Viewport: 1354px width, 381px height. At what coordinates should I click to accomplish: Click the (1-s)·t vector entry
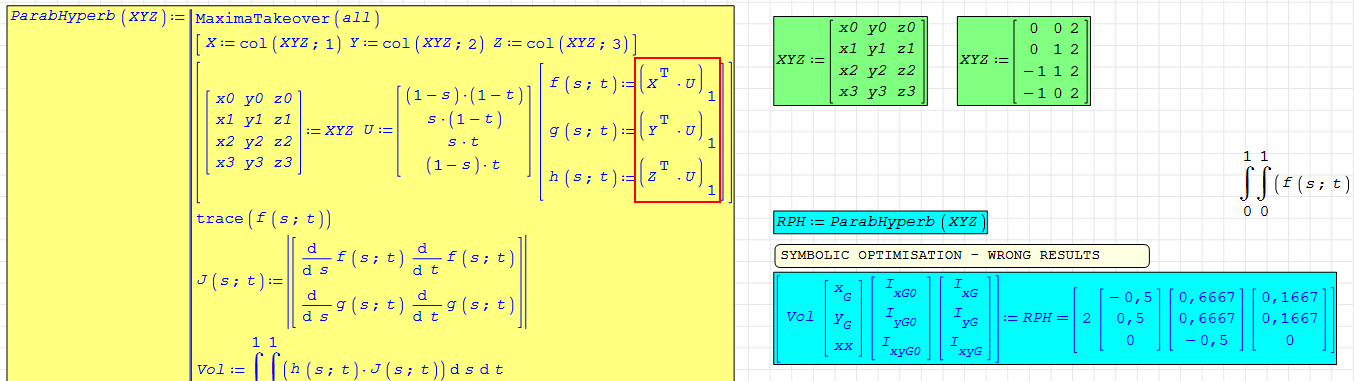[465, 165]
